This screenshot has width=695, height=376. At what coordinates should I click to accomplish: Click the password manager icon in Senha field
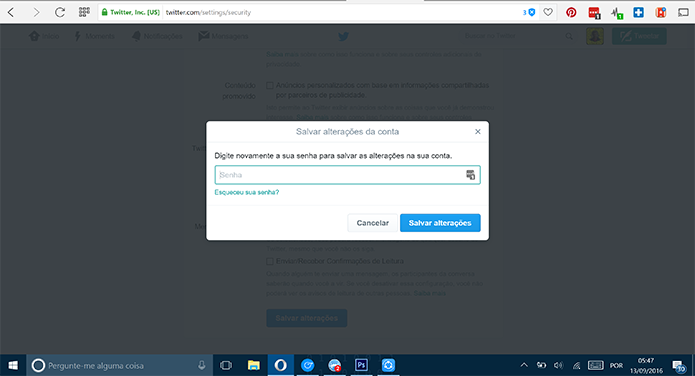click(471, 175)
